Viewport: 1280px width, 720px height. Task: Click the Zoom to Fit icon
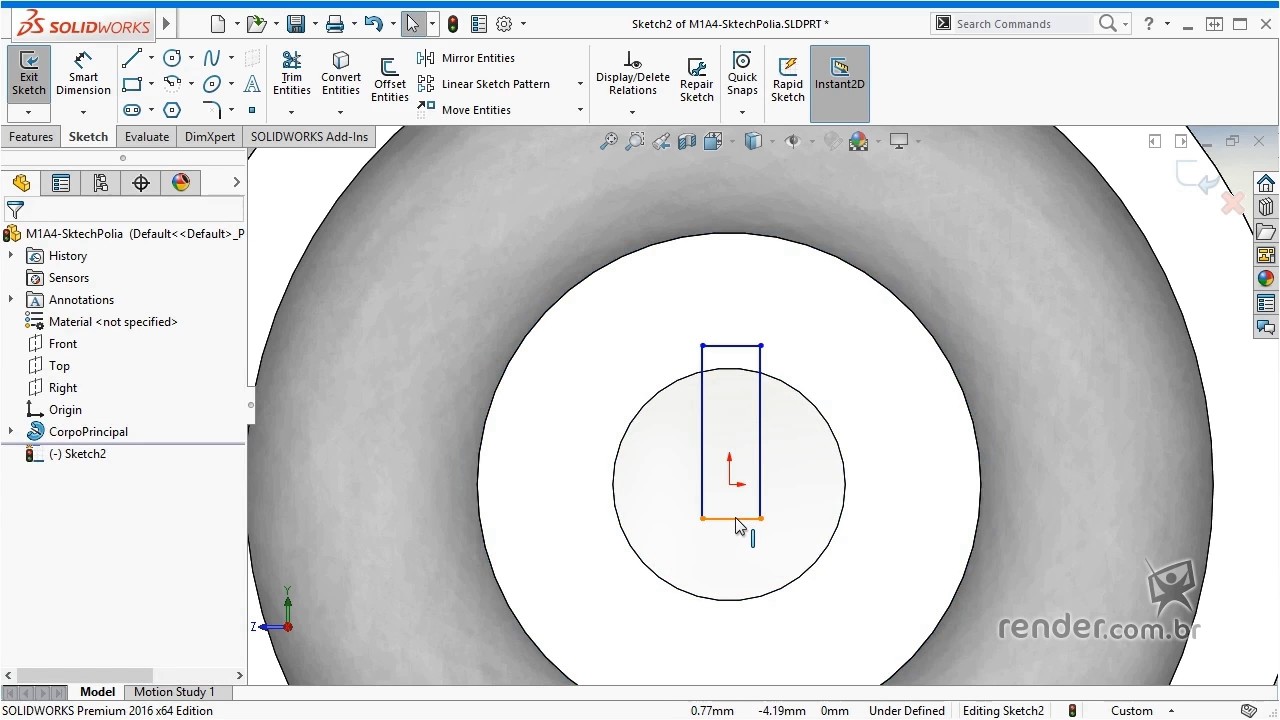click(x=608, y=142)
